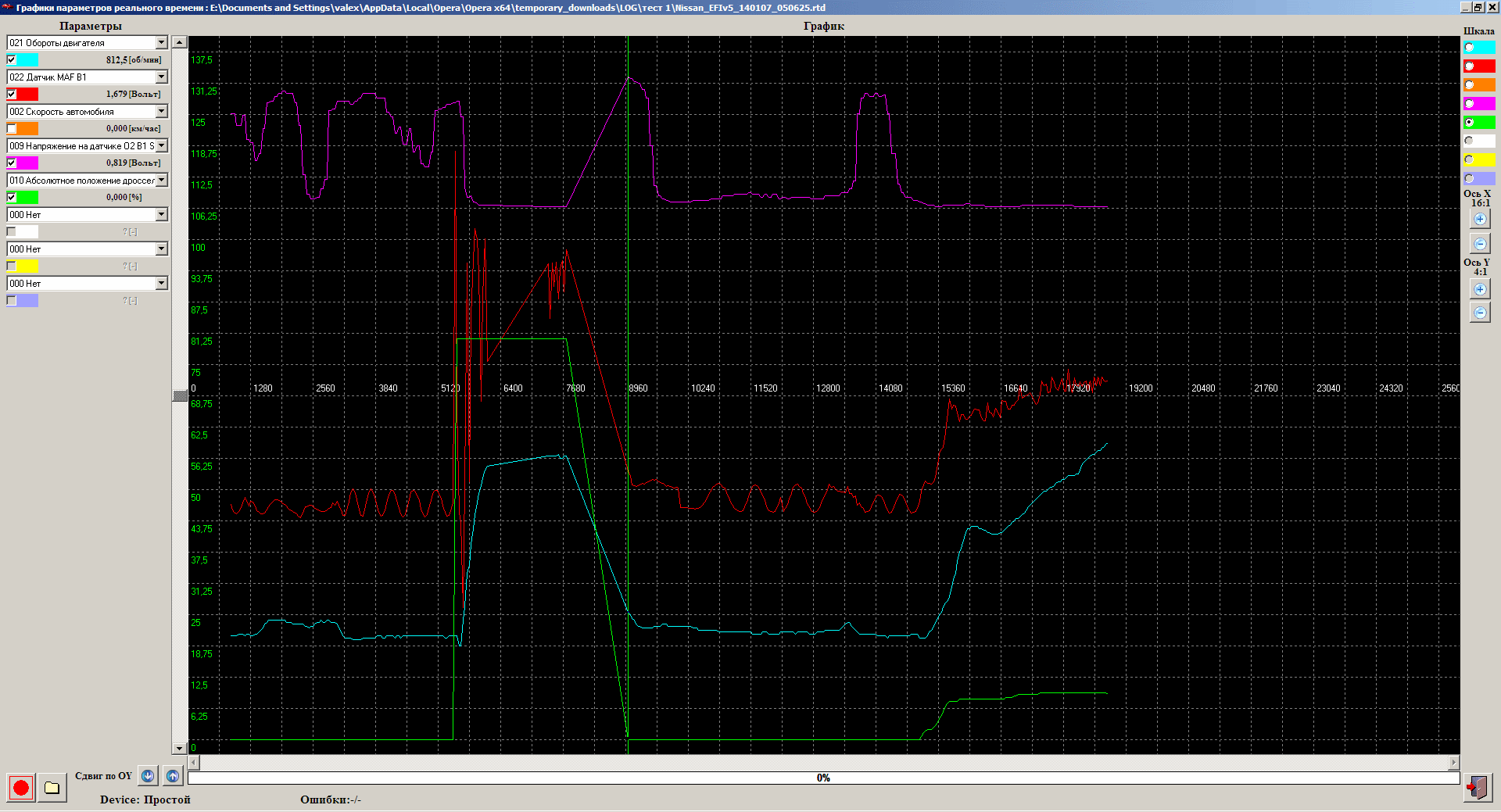
Task: Select magenta scale radio button
Action: click(1469, 103)
